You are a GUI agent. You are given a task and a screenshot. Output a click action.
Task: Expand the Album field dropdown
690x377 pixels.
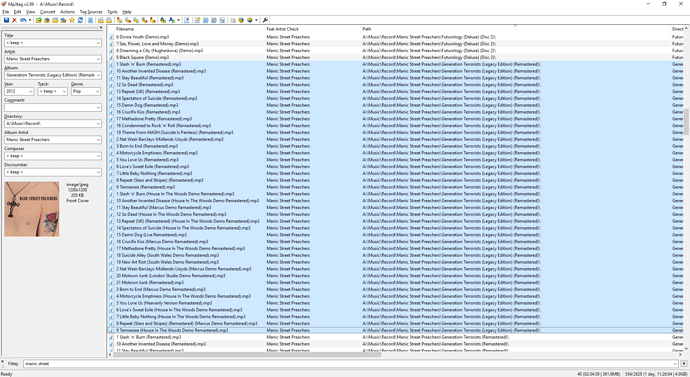tap(98, 75)
